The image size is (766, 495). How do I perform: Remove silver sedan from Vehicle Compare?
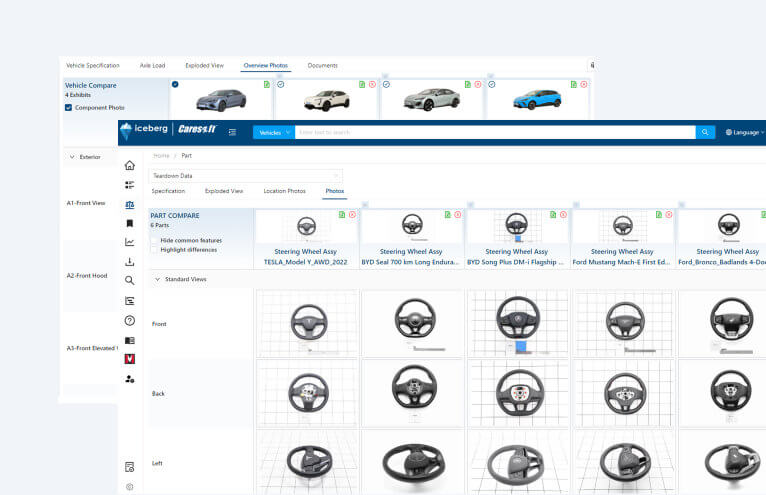(478, 85)
